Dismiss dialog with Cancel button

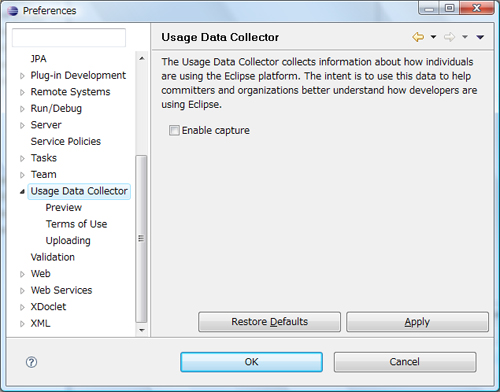405,362
